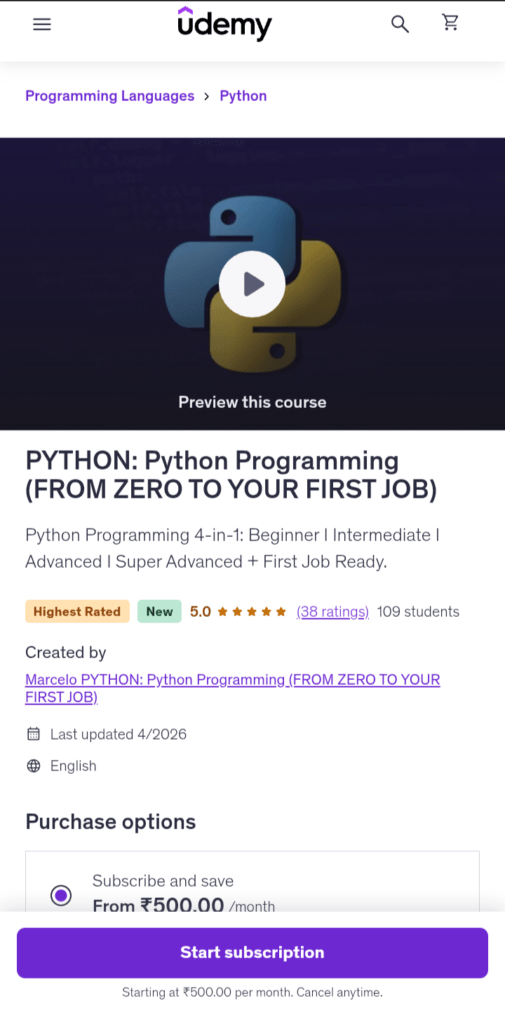
Task: Click the globe icon beside English
Action: (33, 766)
